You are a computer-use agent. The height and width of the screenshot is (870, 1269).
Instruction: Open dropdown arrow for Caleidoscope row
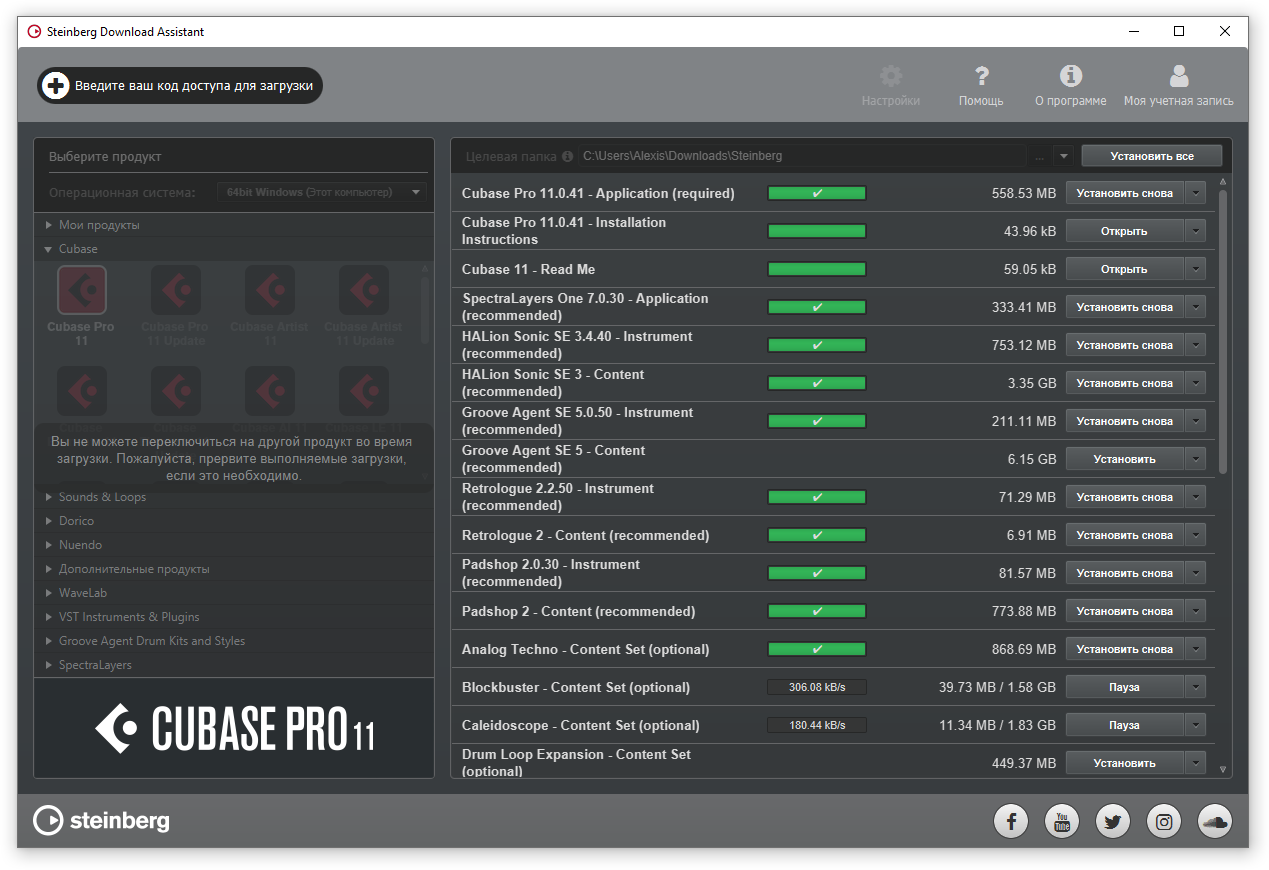1196,725
